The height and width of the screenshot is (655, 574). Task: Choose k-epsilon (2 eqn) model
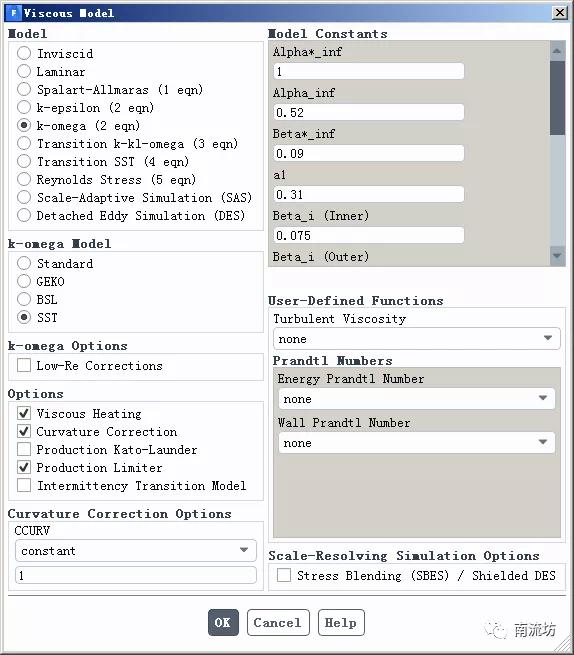point(24,107)
